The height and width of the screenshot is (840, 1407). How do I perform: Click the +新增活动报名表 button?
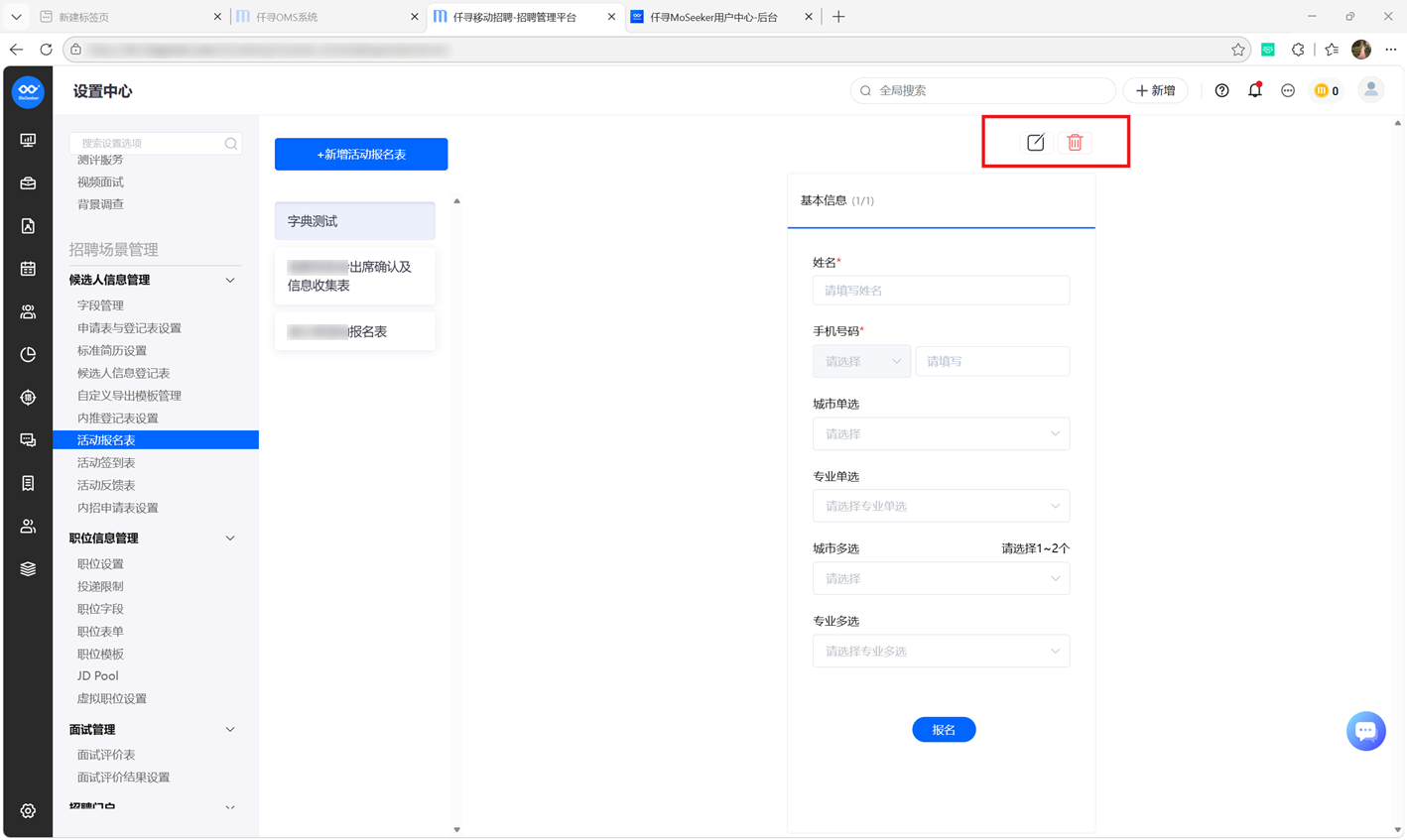361,154
